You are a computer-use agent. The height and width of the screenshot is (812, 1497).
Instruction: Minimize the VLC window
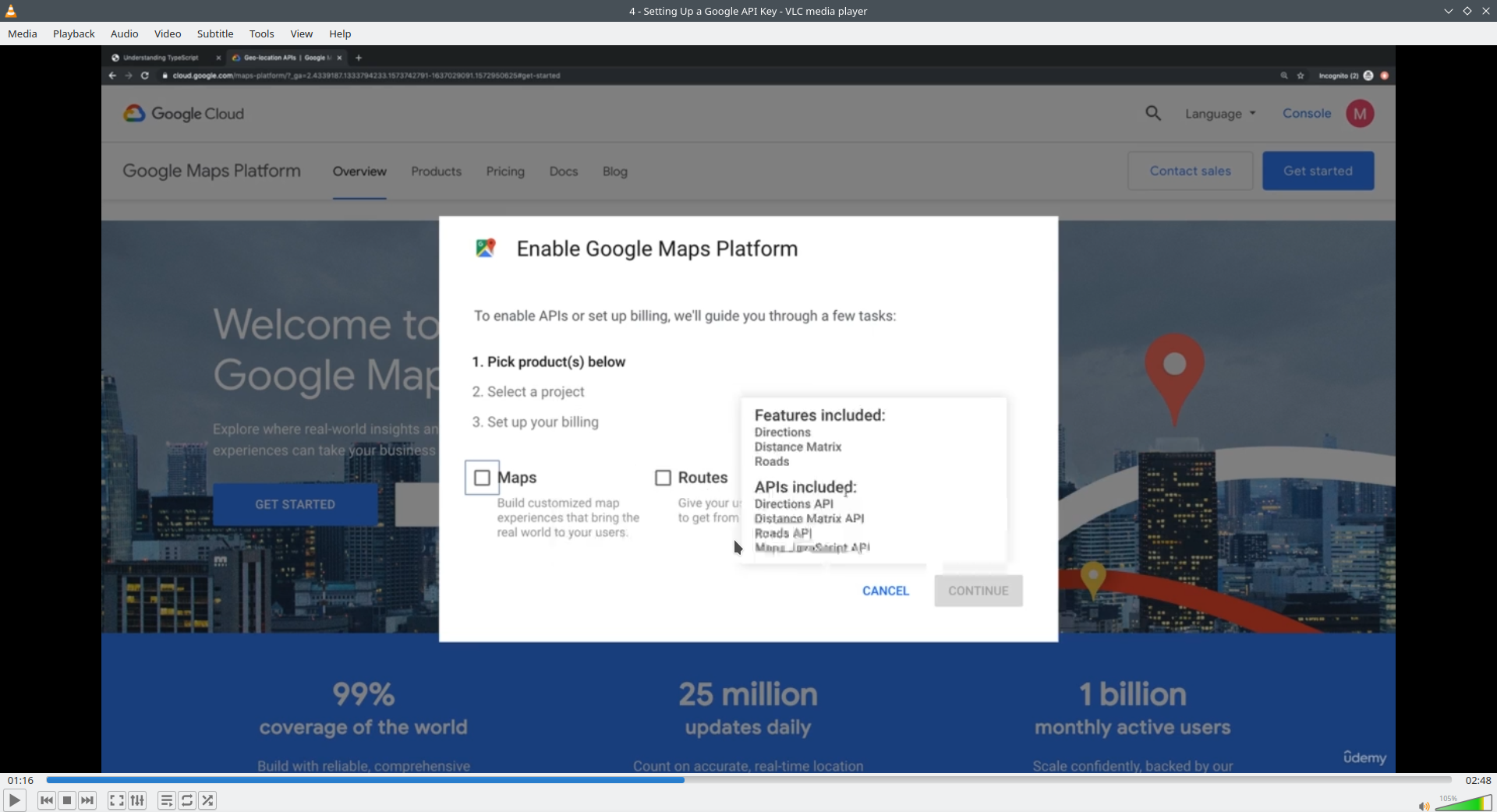point(1449,11)
